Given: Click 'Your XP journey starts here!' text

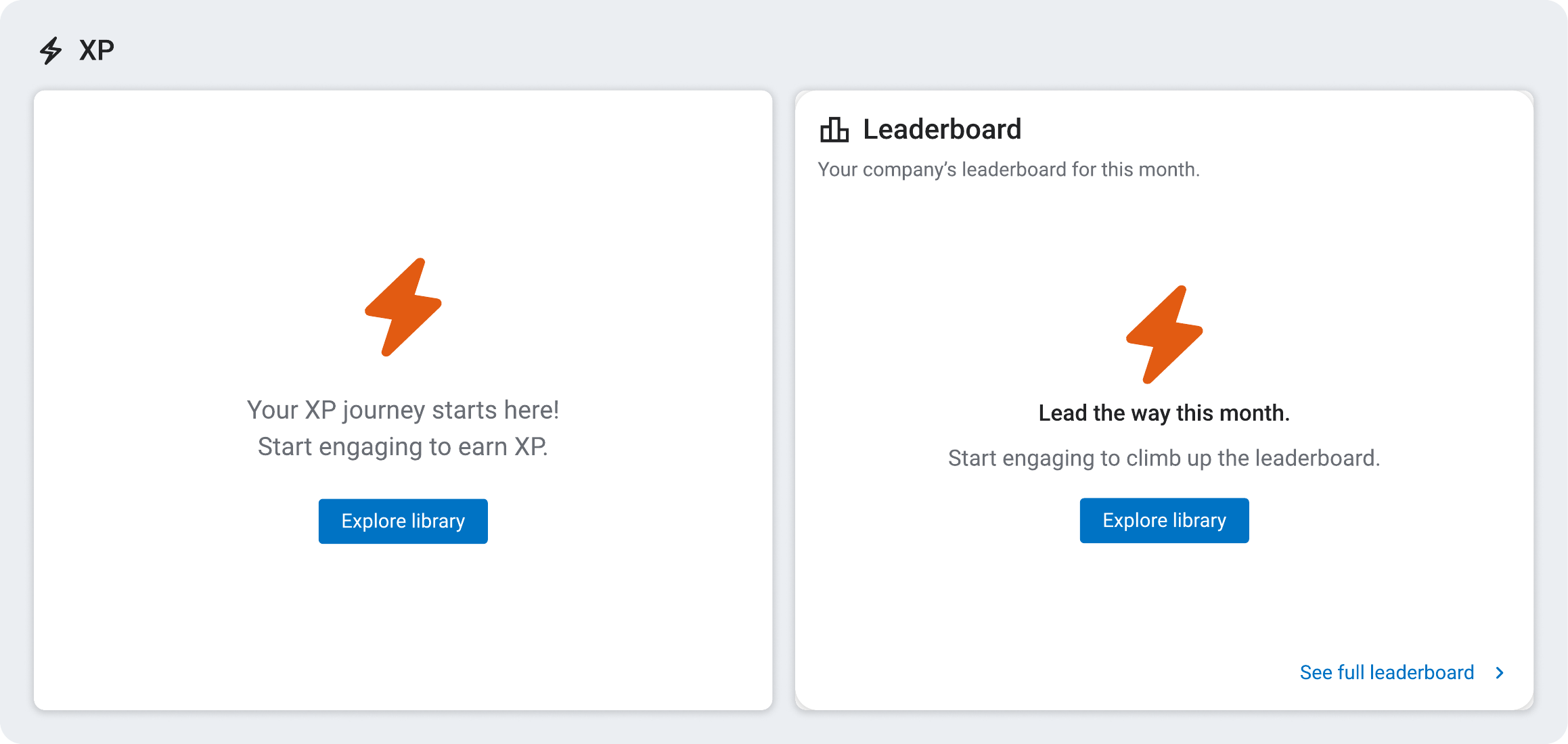Looking at the screenshot, I should coord(403,411).
